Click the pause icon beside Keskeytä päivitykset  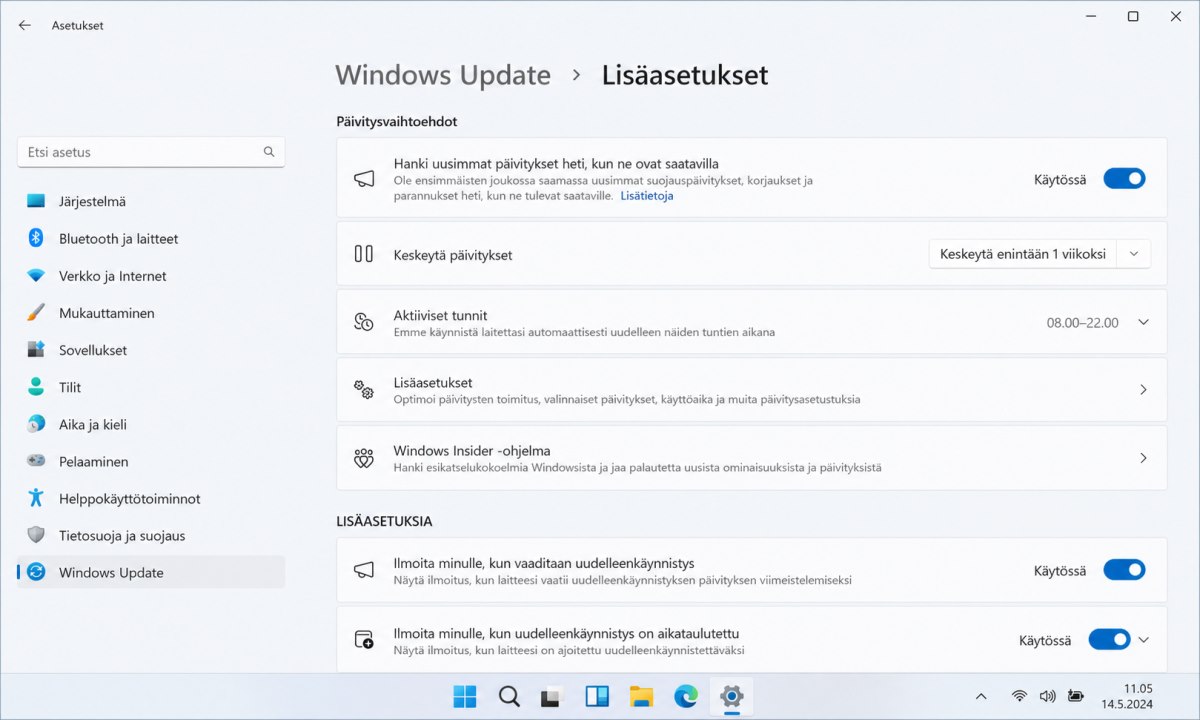pos(364,254)
